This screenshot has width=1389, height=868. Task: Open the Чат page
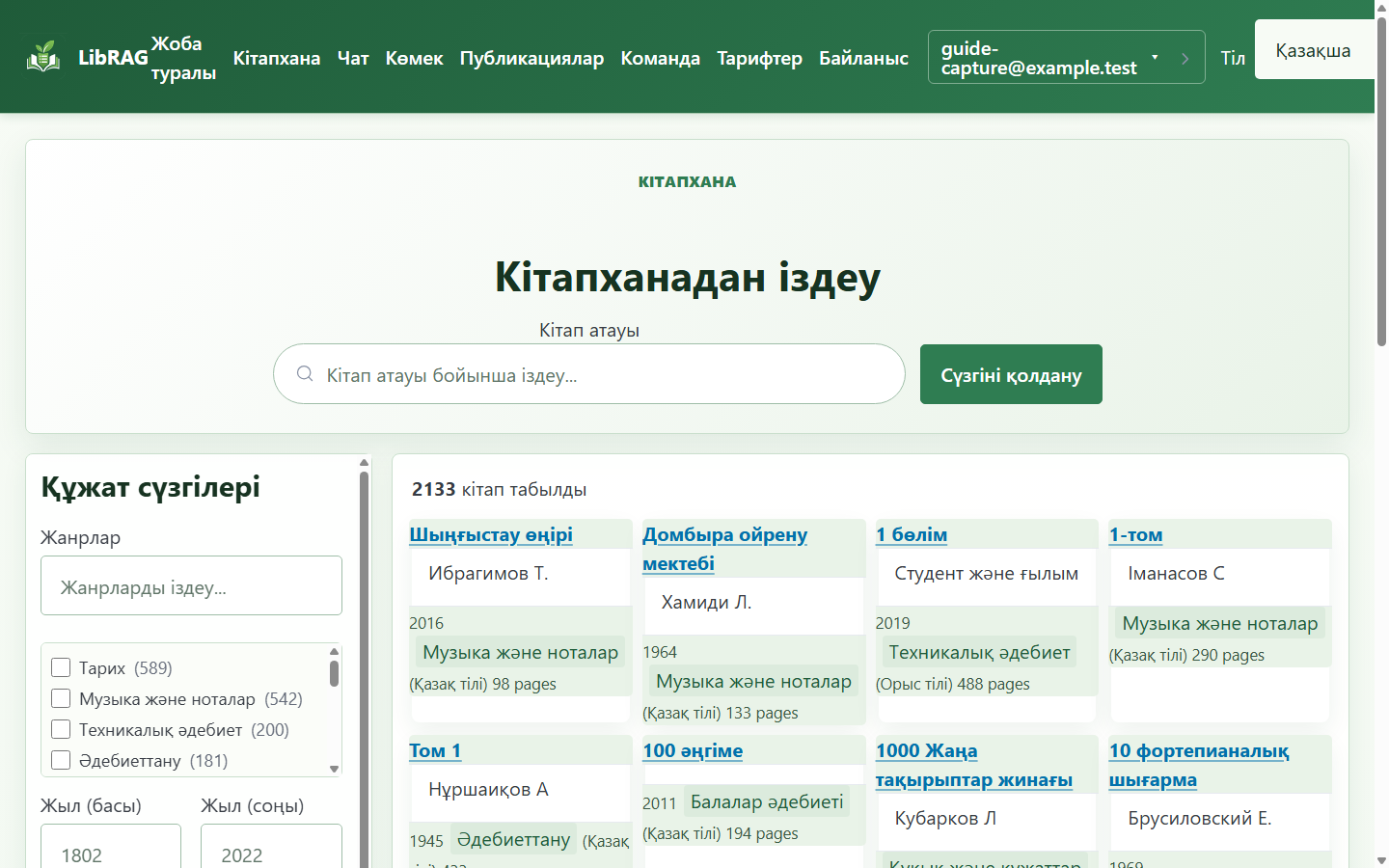(x=353, y=58)
